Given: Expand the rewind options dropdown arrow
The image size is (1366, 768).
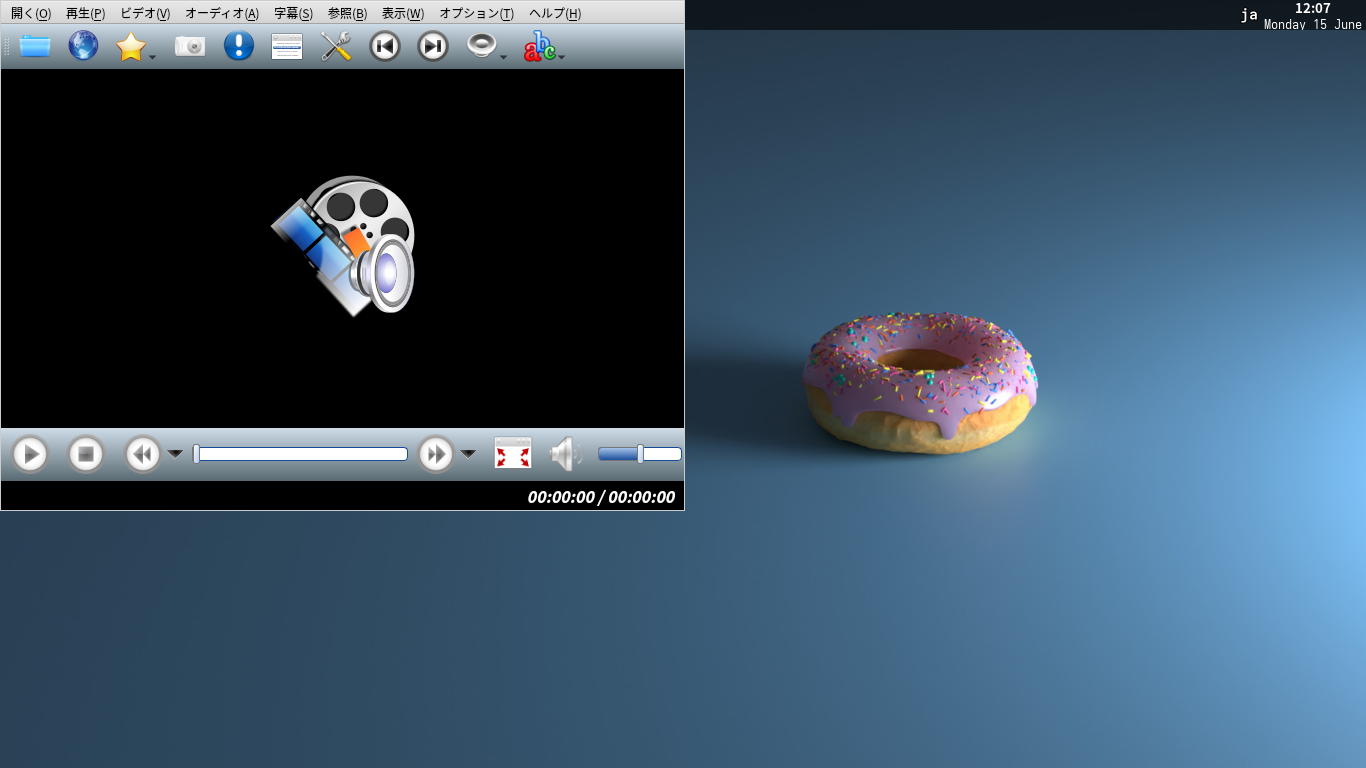Looking at the screenshot, I should point(175,454).
